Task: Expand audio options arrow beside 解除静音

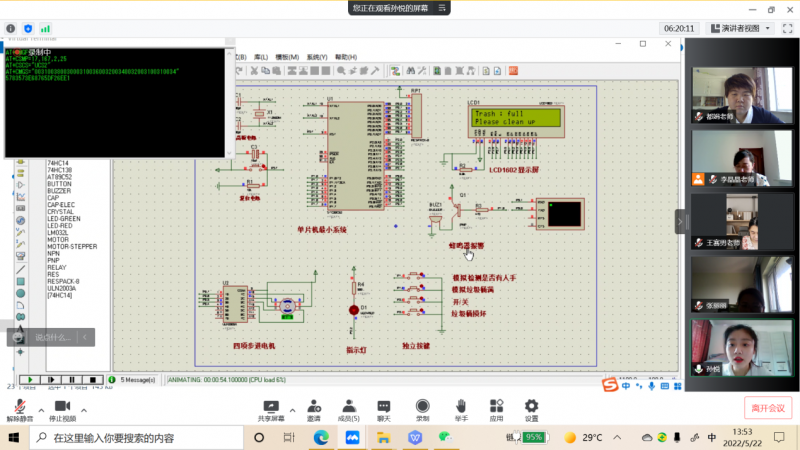Action: pyautogui.click(x=41, y=410)
